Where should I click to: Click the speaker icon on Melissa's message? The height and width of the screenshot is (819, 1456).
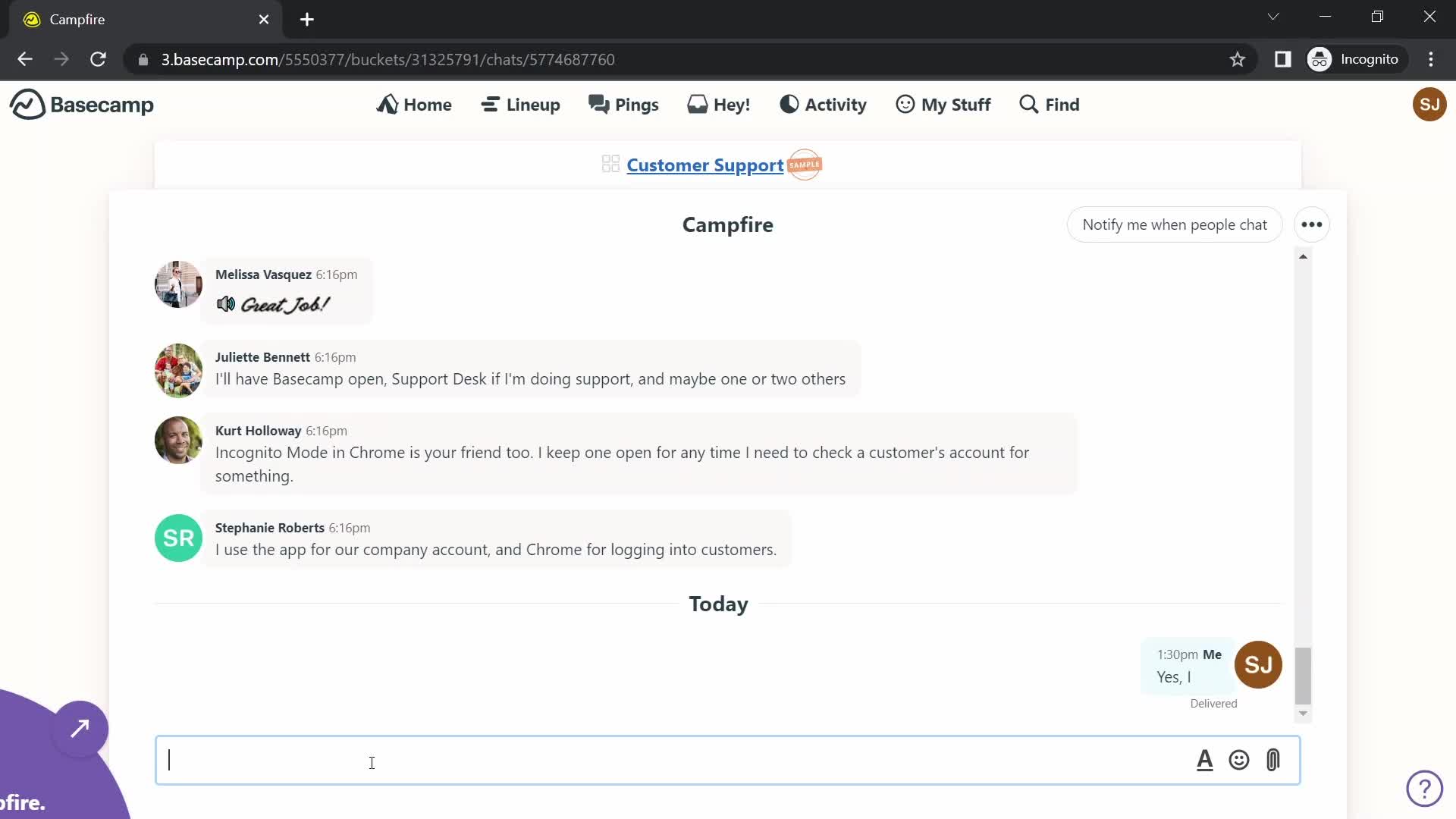225,304
